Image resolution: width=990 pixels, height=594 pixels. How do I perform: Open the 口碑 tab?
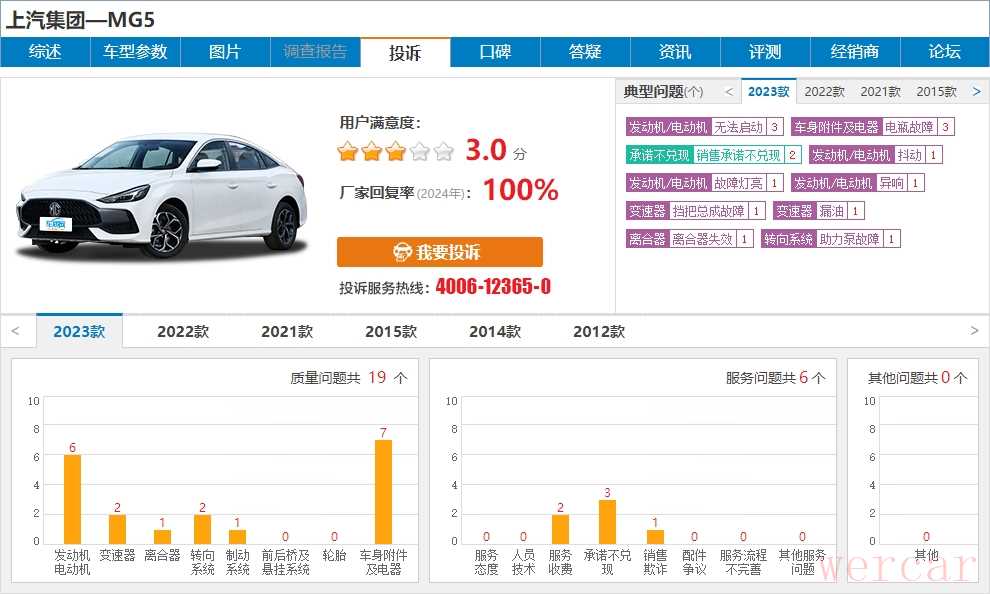495,52
